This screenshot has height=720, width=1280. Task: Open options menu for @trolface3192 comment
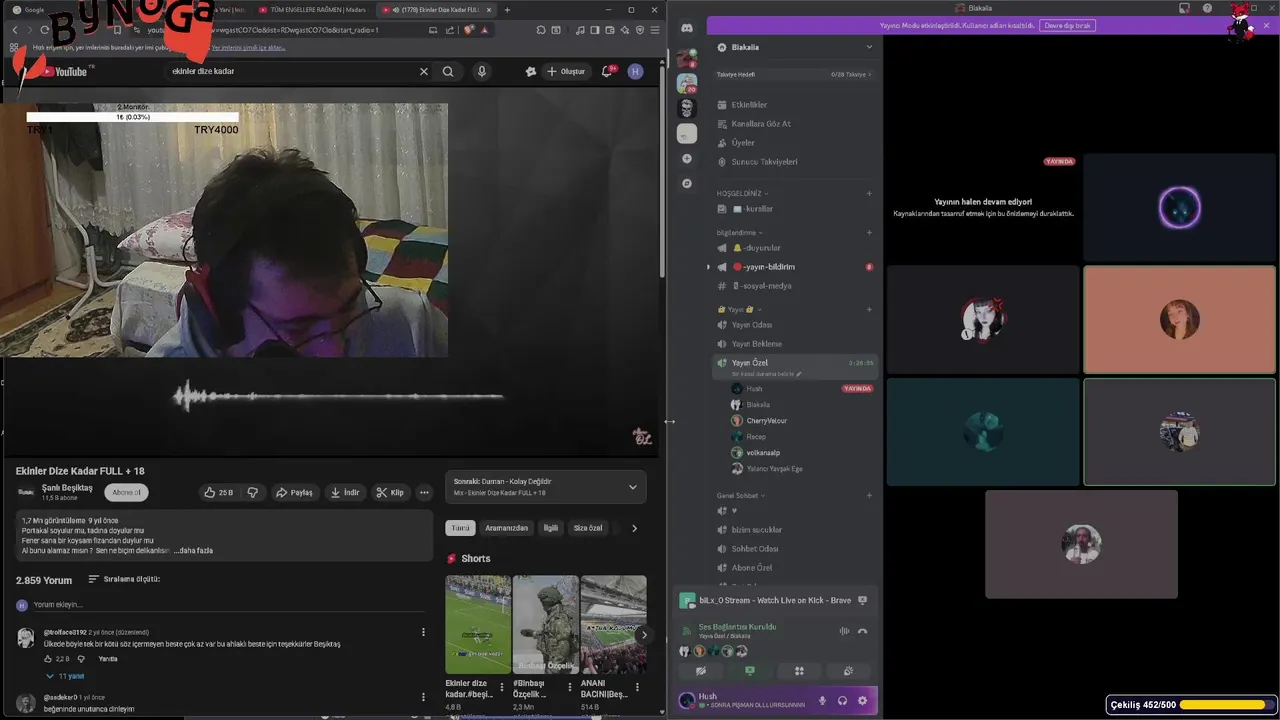tap(423, 632)
